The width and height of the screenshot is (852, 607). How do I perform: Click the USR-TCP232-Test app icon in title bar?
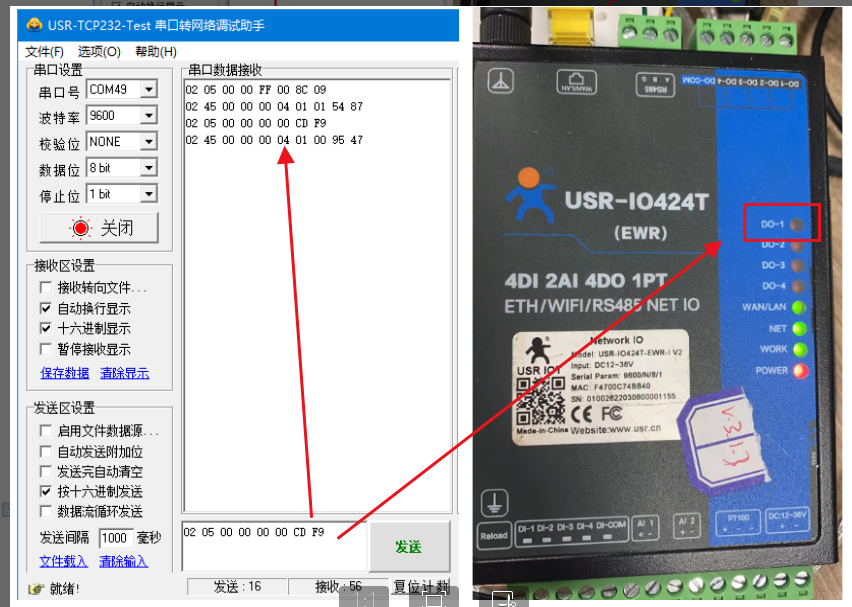[34, 25]
